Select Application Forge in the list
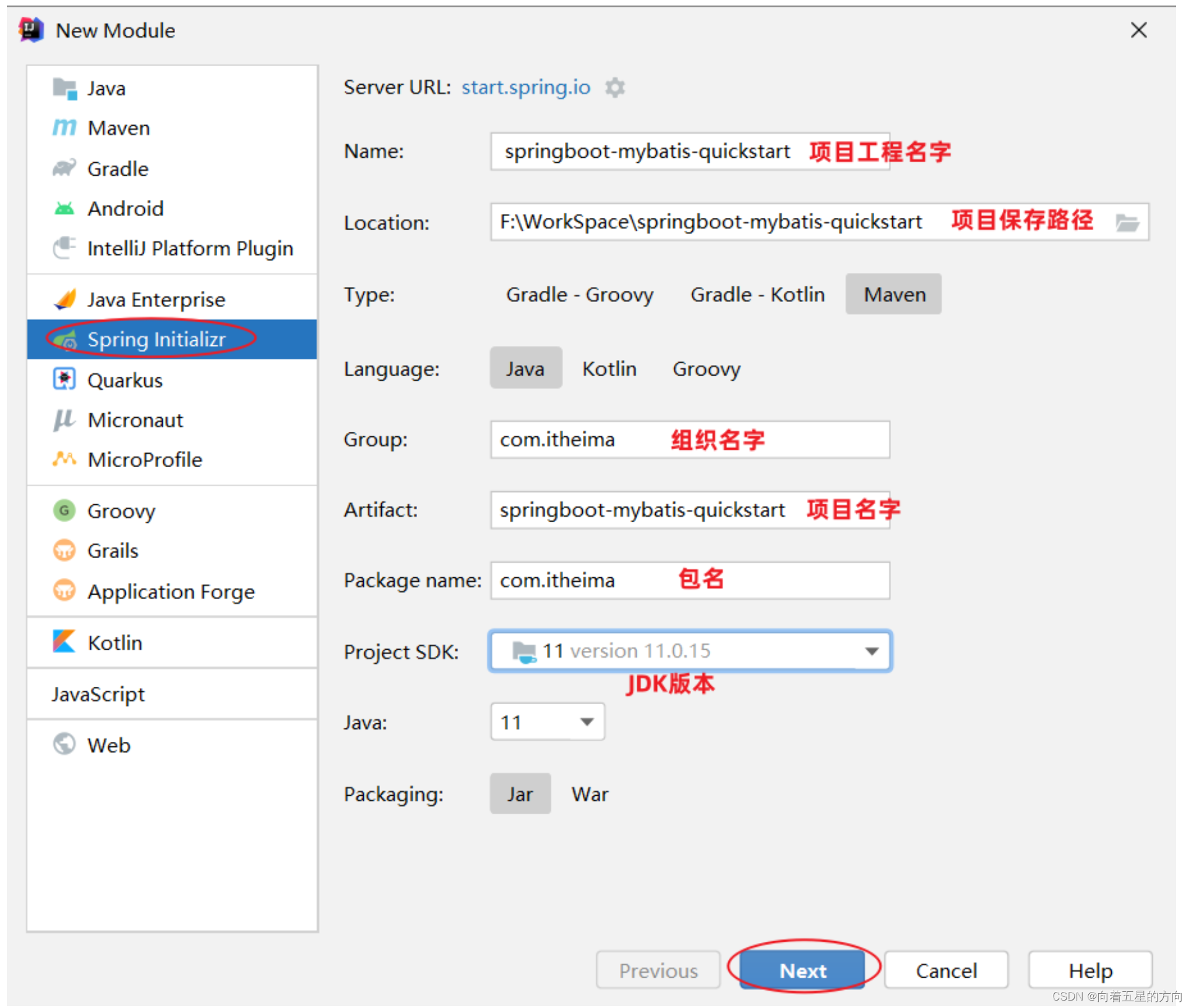The height and width of the screenshot is (1008, 1191). tap(172, 591)
